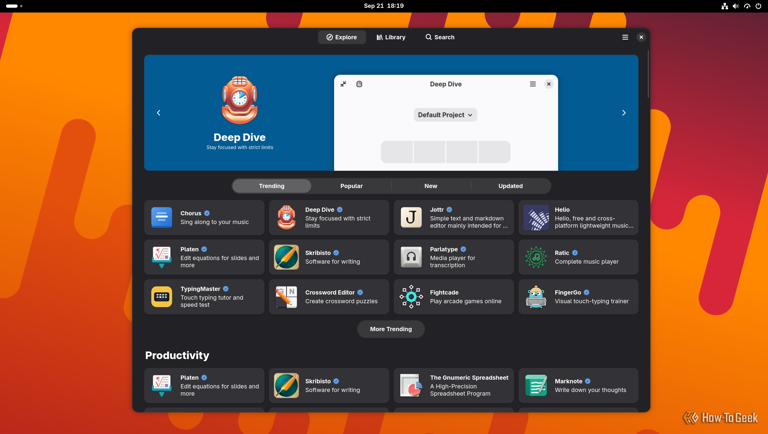Click the Marknote app name
The width and height of the screenshot is (768, 434).
(568, 381)
